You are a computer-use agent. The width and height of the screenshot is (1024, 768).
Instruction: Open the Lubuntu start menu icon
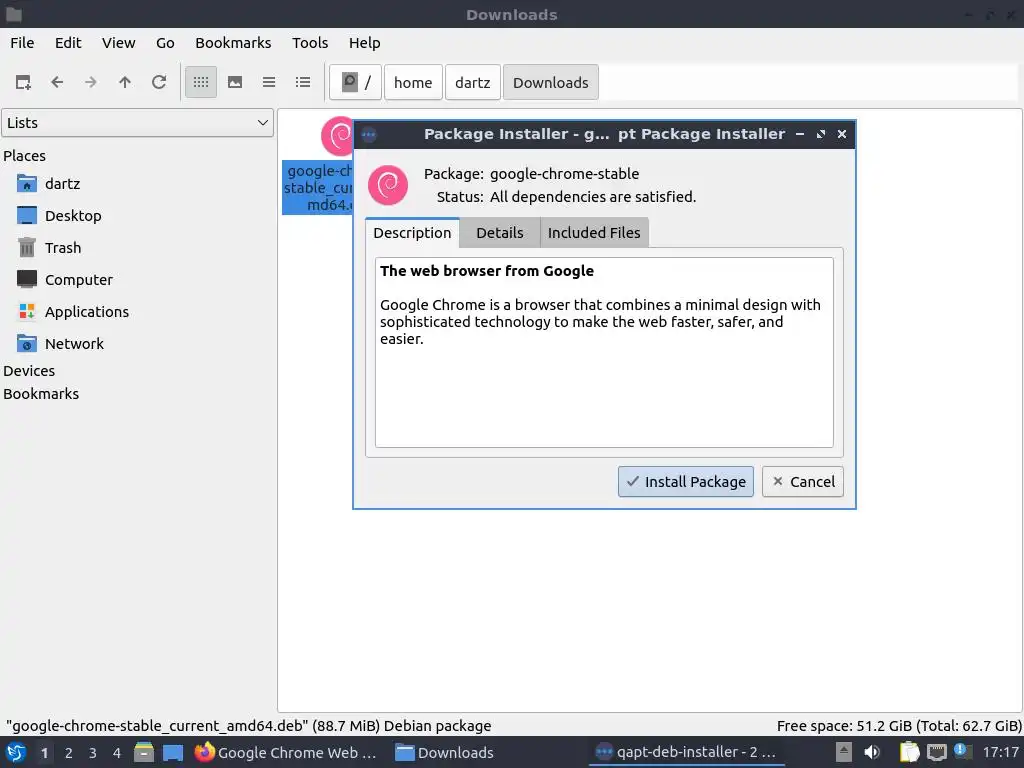coord(16,752)
